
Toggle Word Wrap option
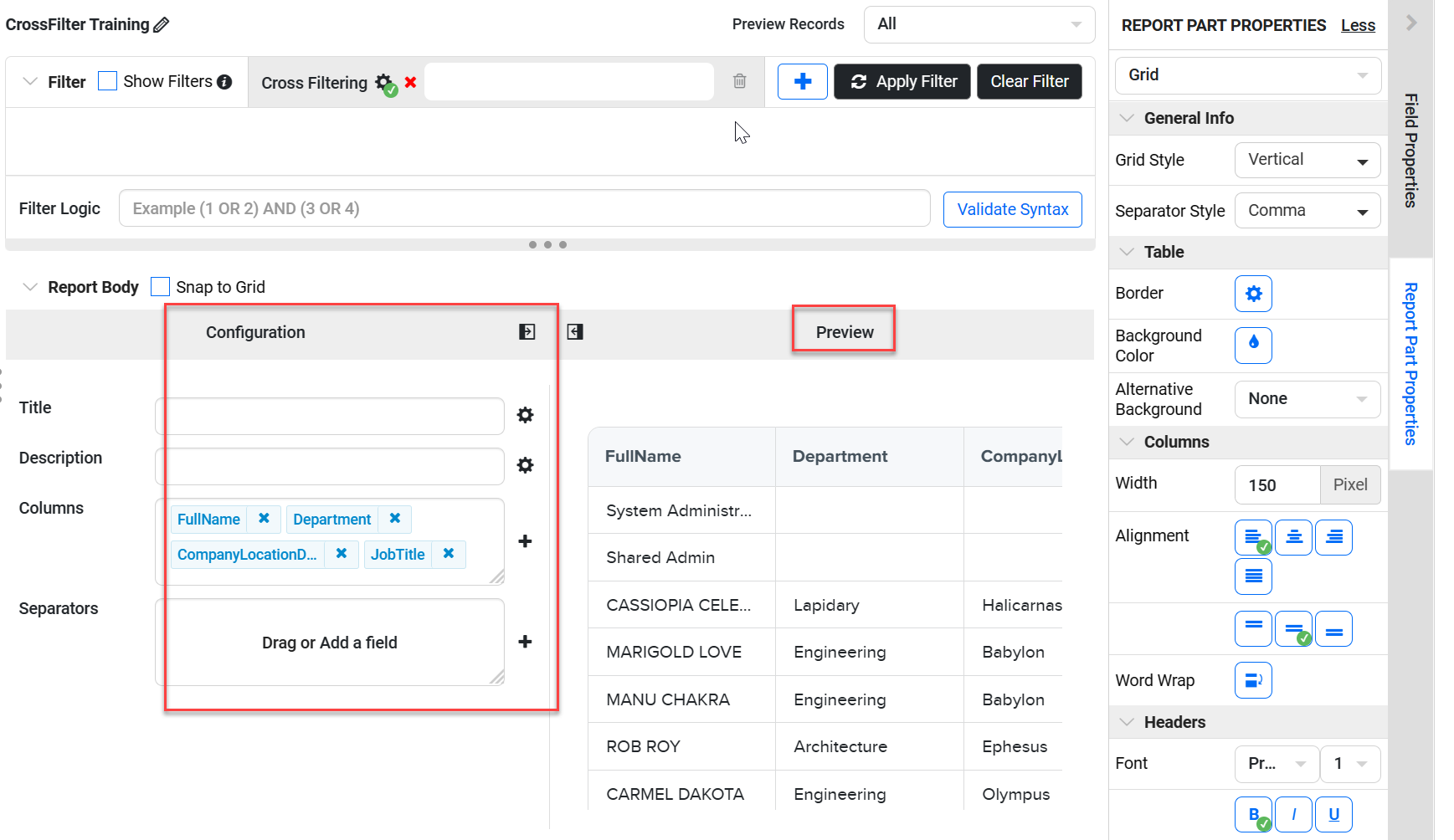click(x=1253, y=680)
